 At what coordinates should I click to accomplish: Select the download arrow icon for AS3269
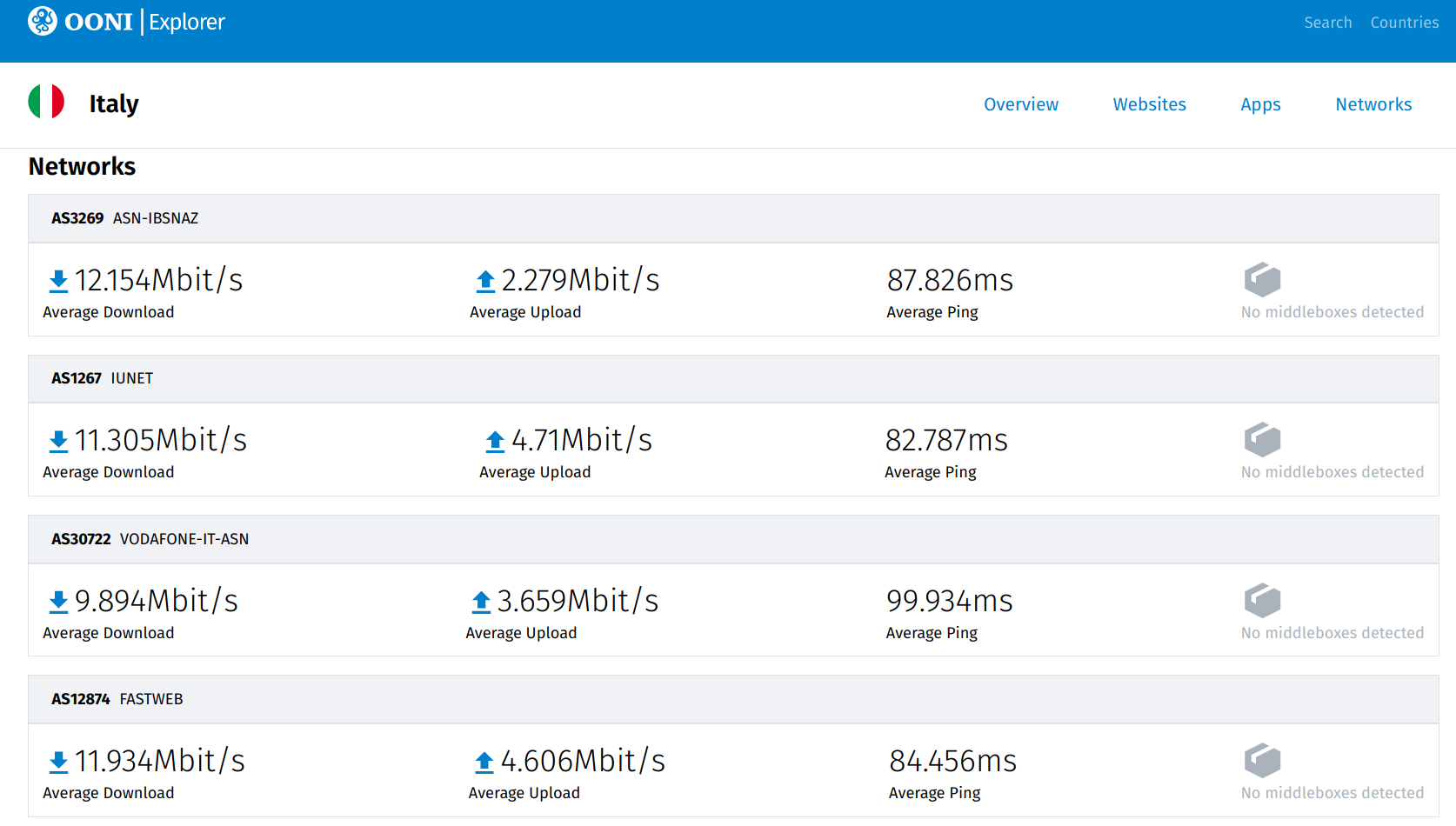(x=57, y=281)
